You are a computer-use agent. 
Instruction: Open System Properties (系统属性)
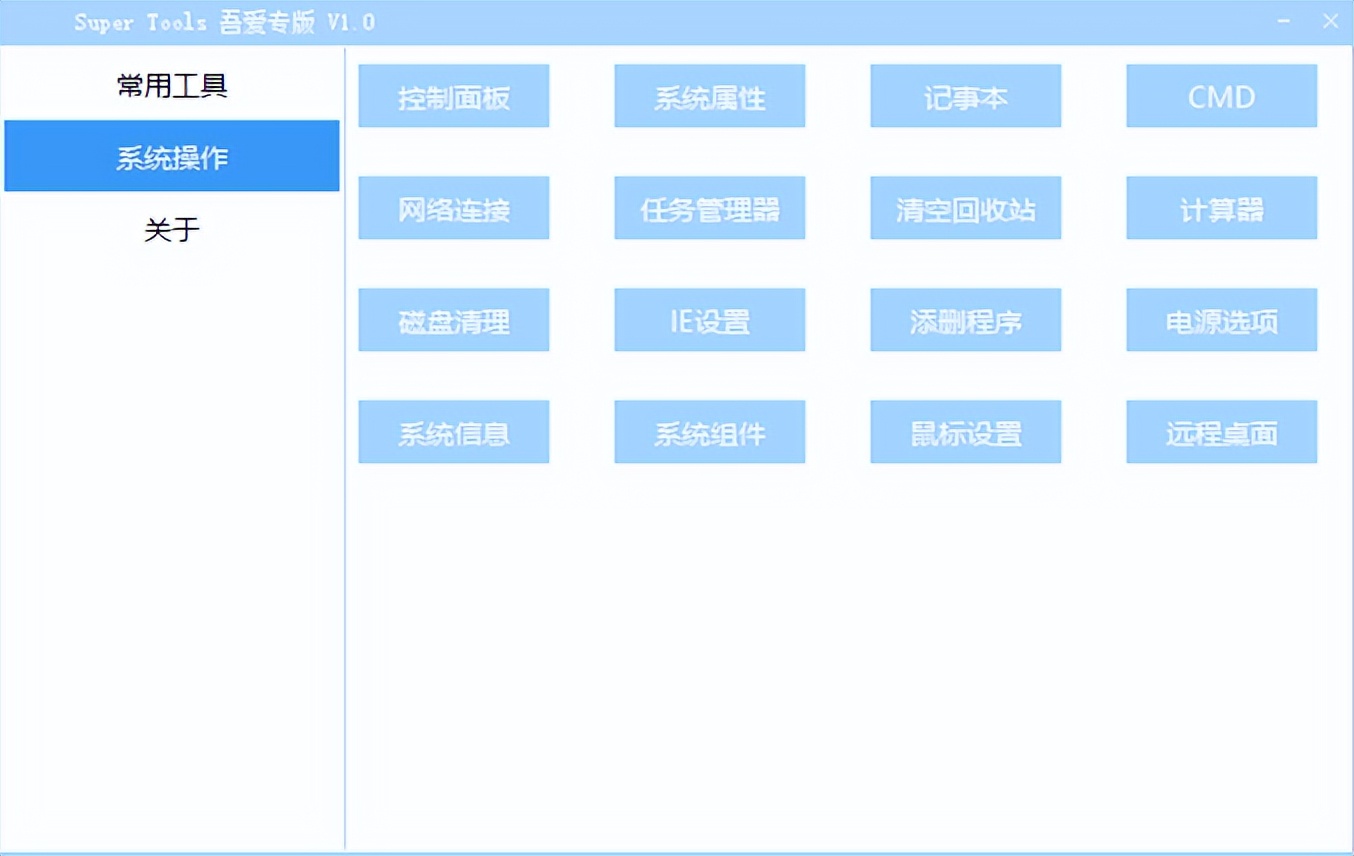[x=709, y=96]
